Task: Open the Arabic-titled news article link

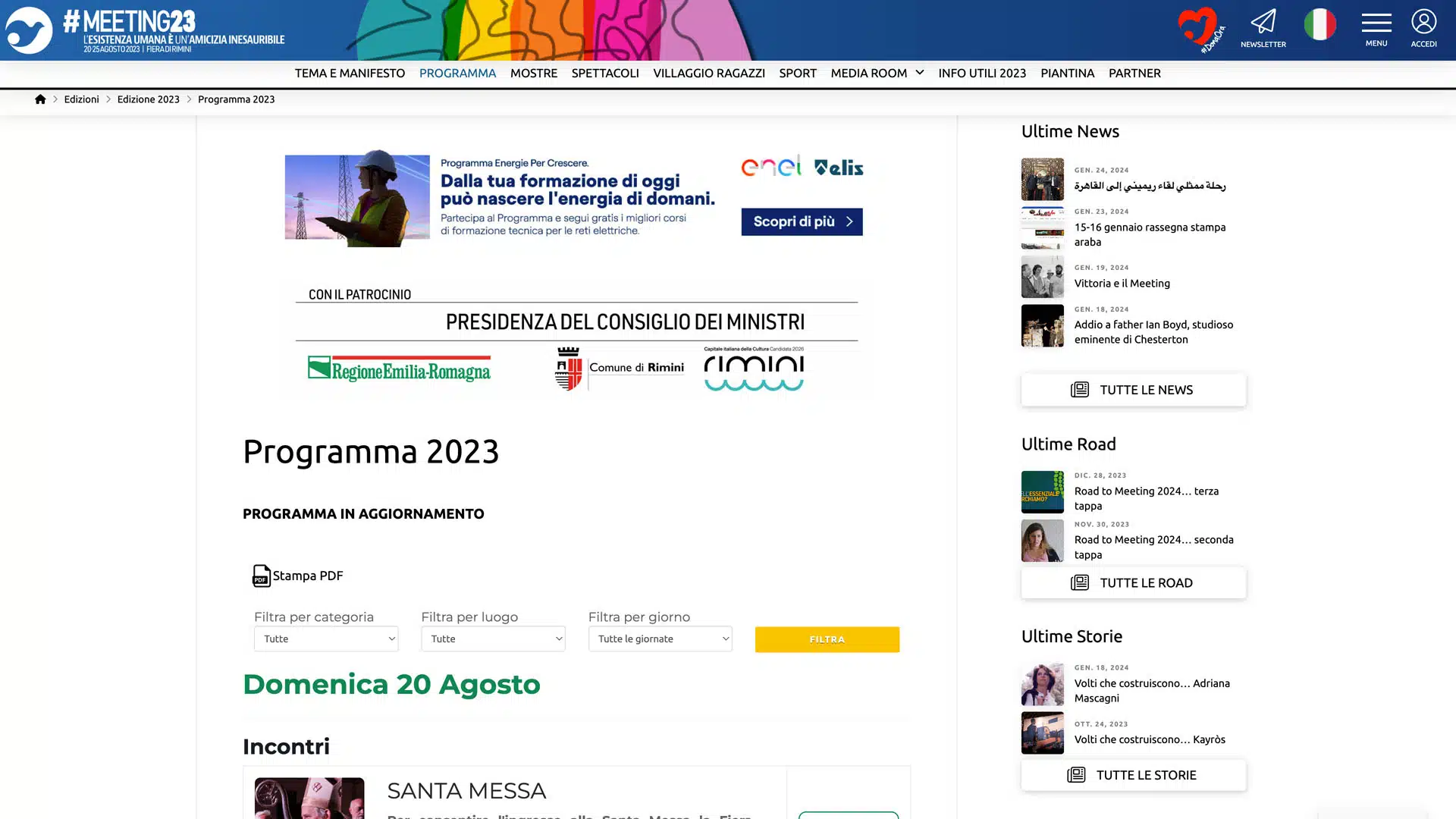Action: (1150, 186)
